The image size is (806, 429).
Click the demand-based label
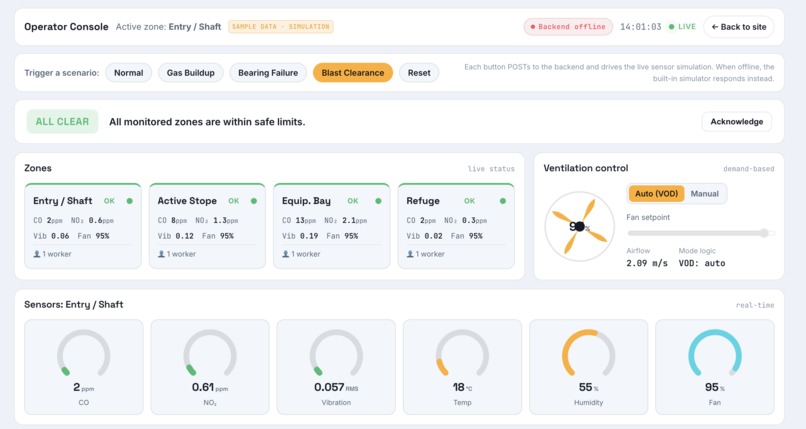tap(748, 169)
